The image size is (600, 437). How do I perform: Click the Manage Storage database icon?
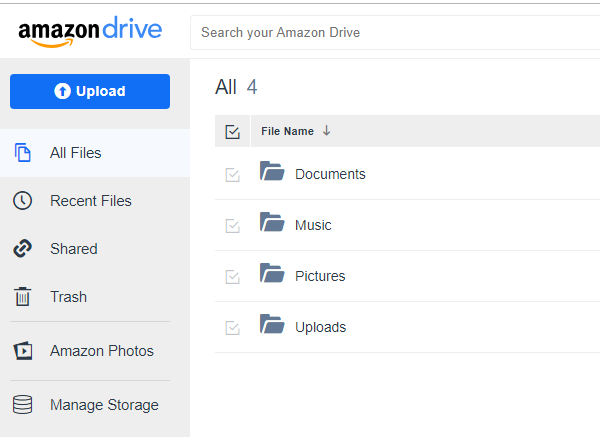click(x=22, y=405)
